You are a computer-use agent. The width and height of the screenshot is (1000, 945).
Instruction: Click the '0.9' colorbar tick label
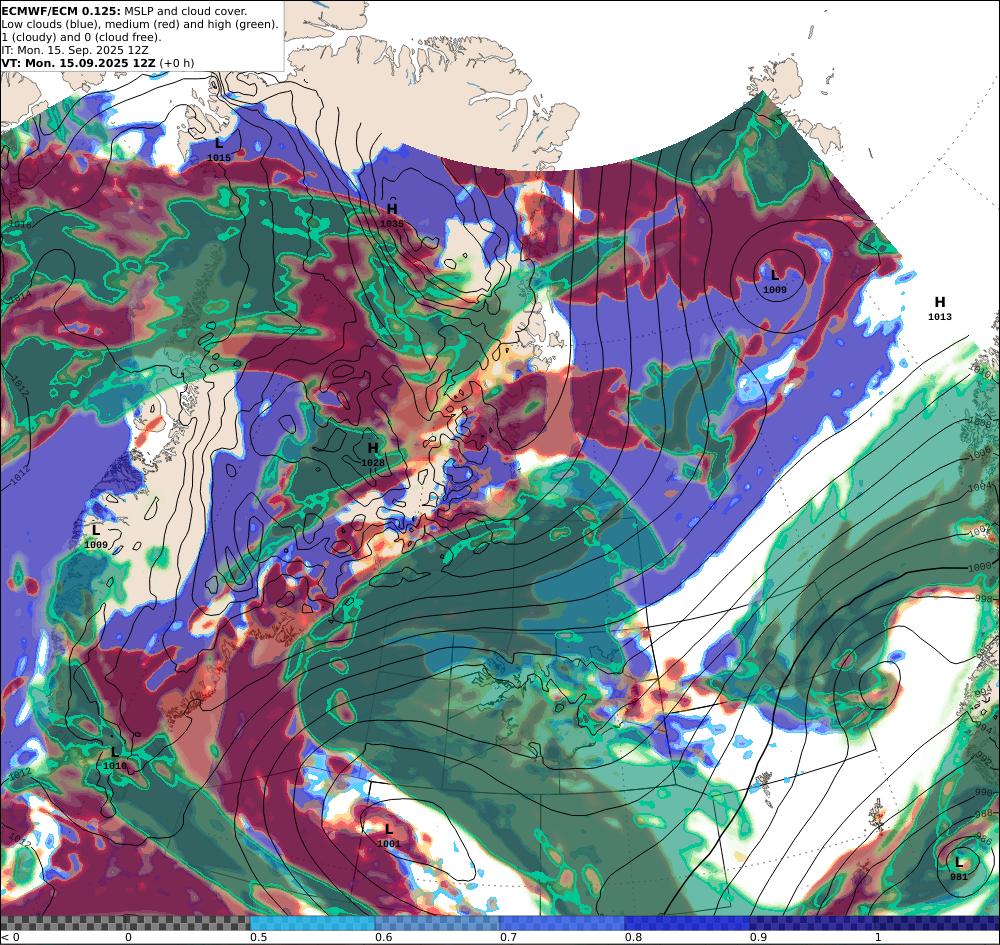pyautogui.click(x=758, y=937)
